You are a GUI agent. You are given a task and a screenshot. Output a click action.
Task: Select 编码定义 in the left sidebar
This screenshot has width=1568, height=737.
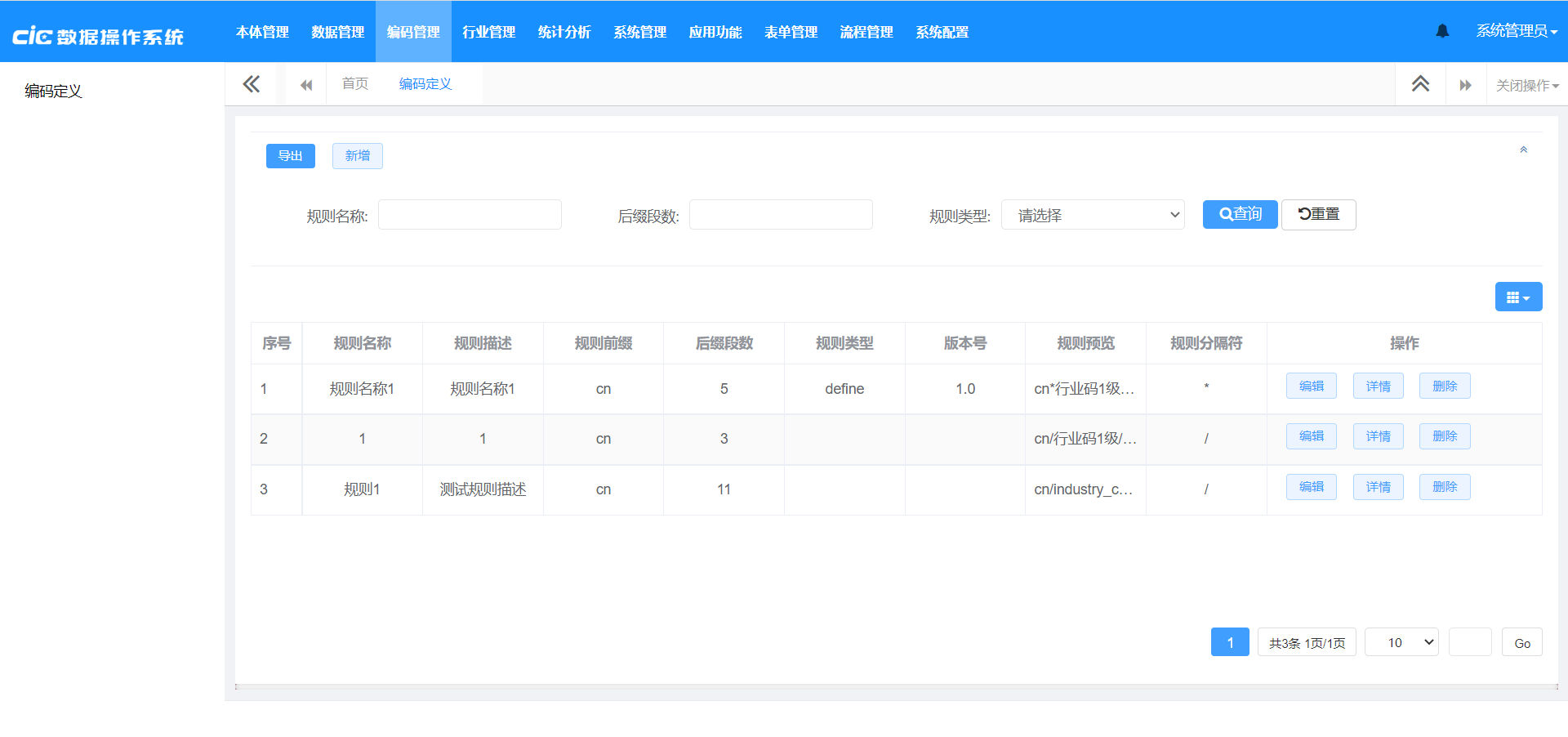53,91
